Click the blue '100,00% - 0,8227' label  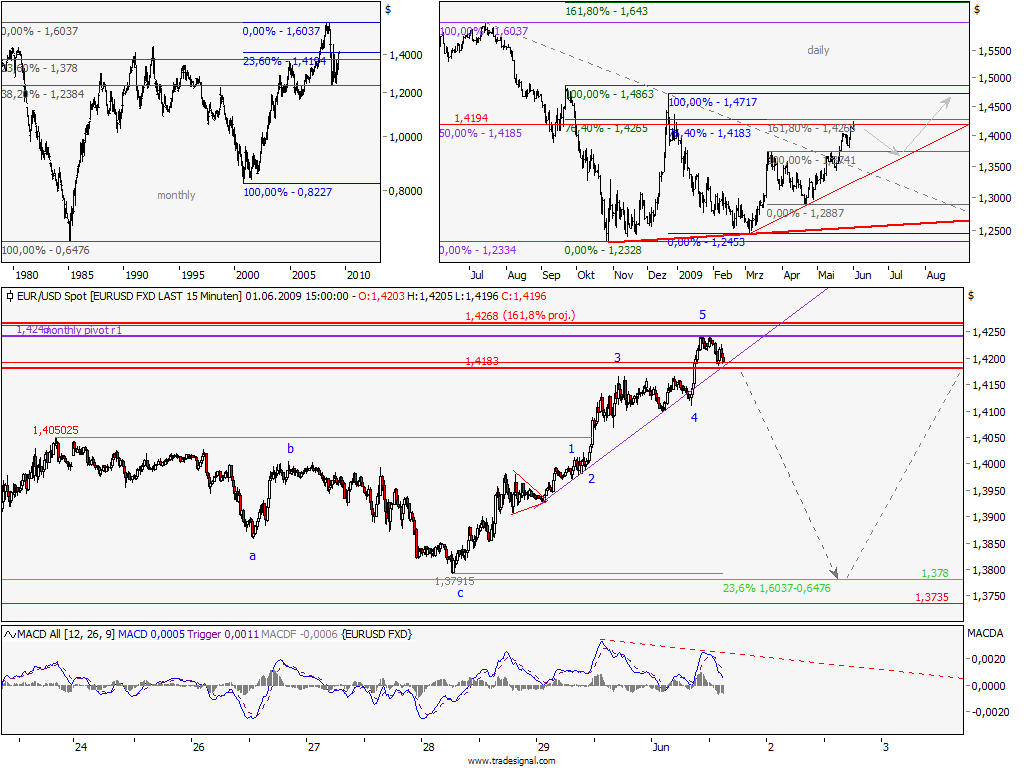click(287, 192)
